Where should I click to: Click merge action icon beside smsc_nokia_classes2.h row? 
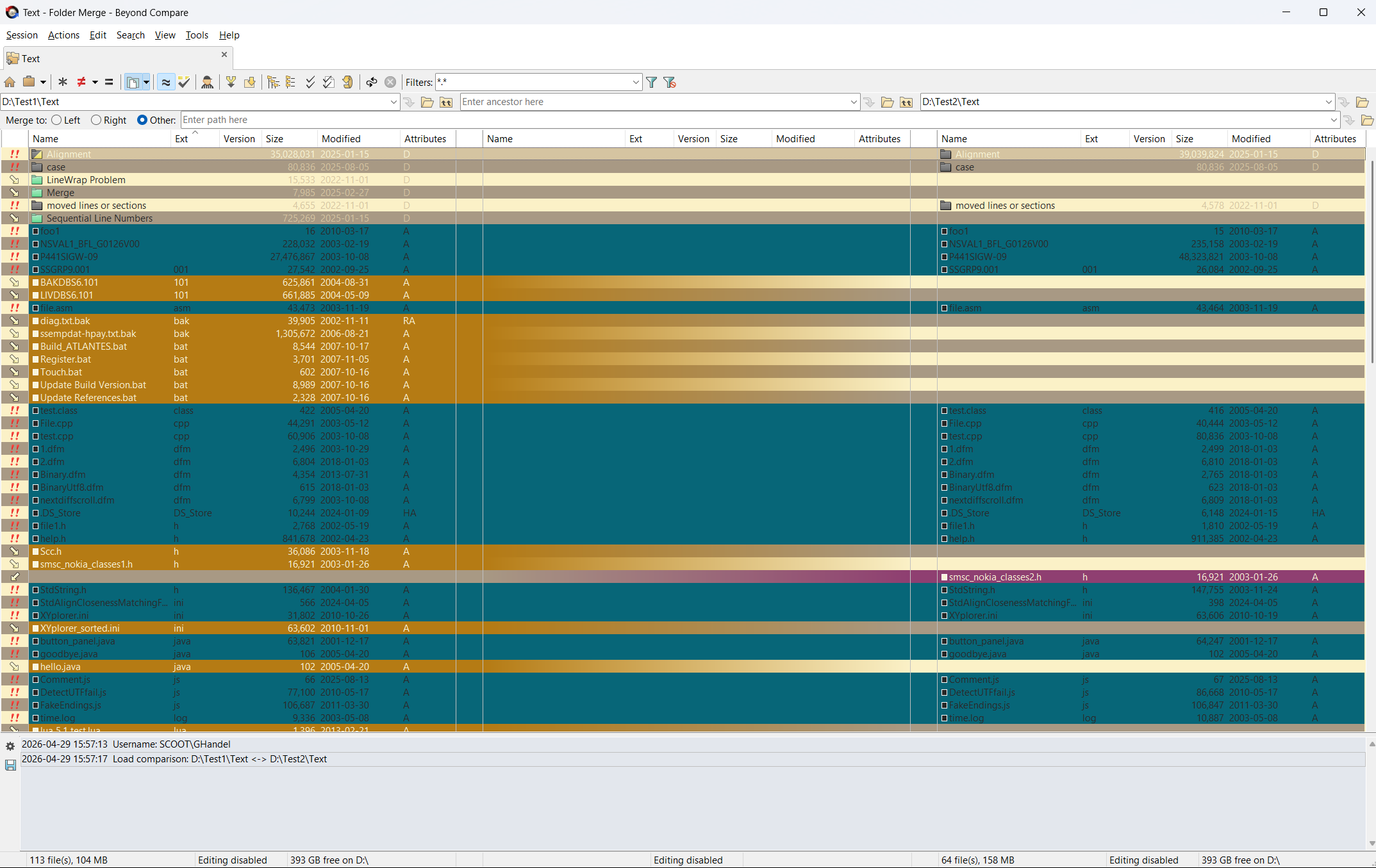(14, 577)
